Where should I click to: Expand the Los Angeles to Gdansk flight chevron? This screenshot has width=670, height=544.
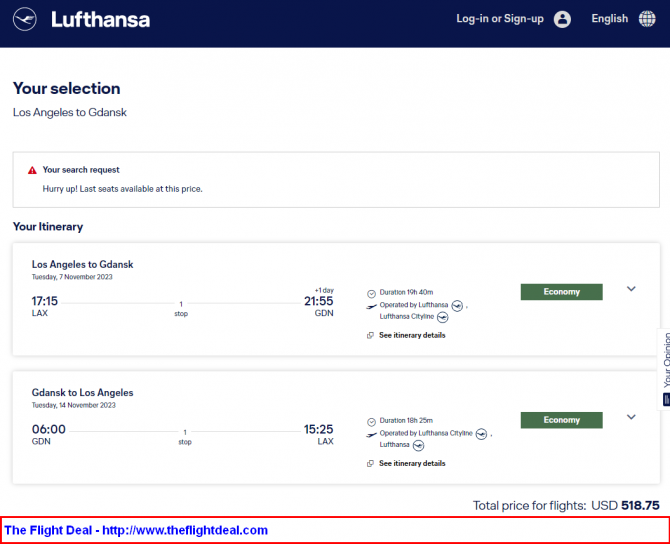point(631,289)
